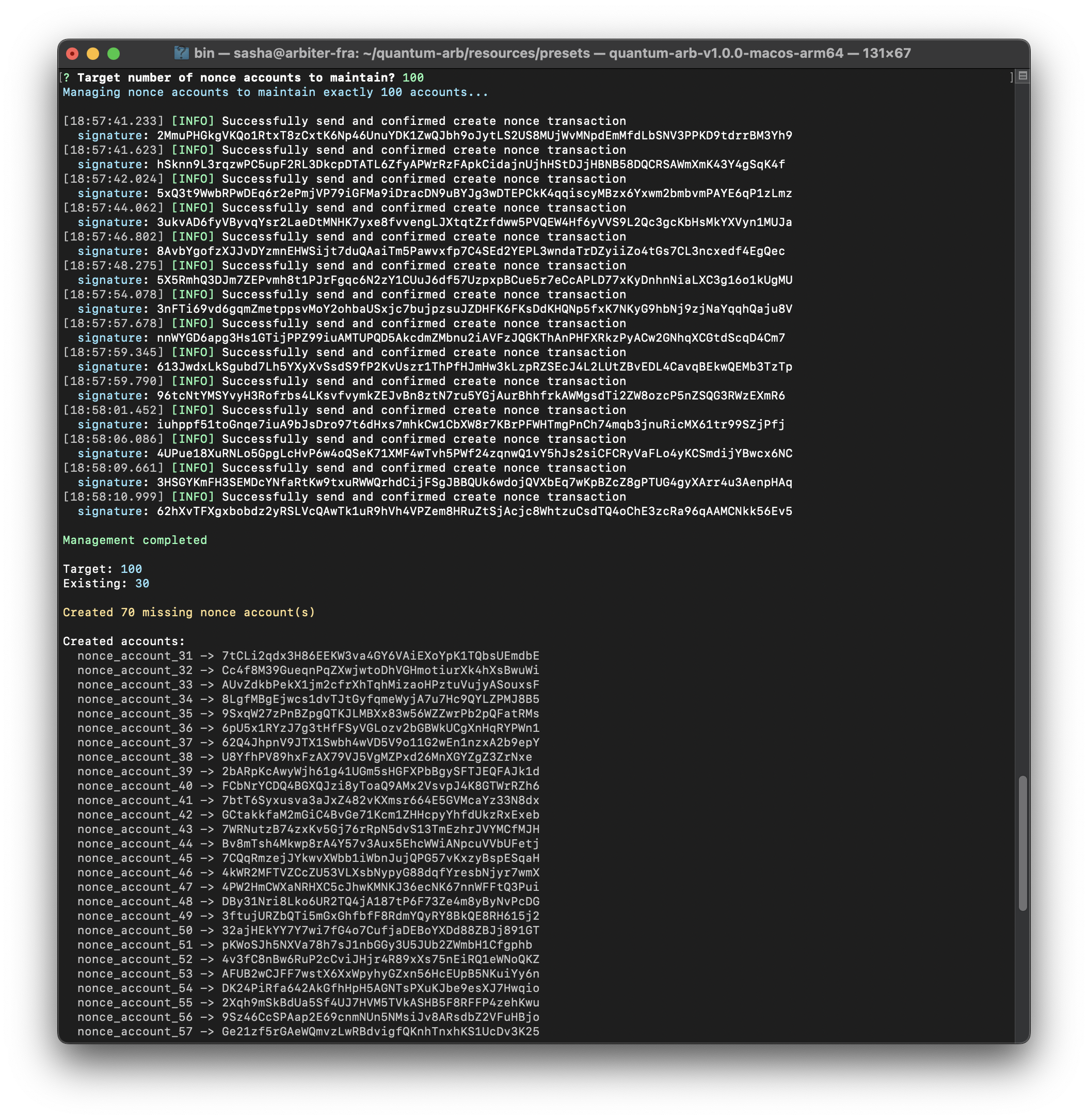
Task: Click the split pane icon above scrollbar
Action: (x=1023, y=75)
